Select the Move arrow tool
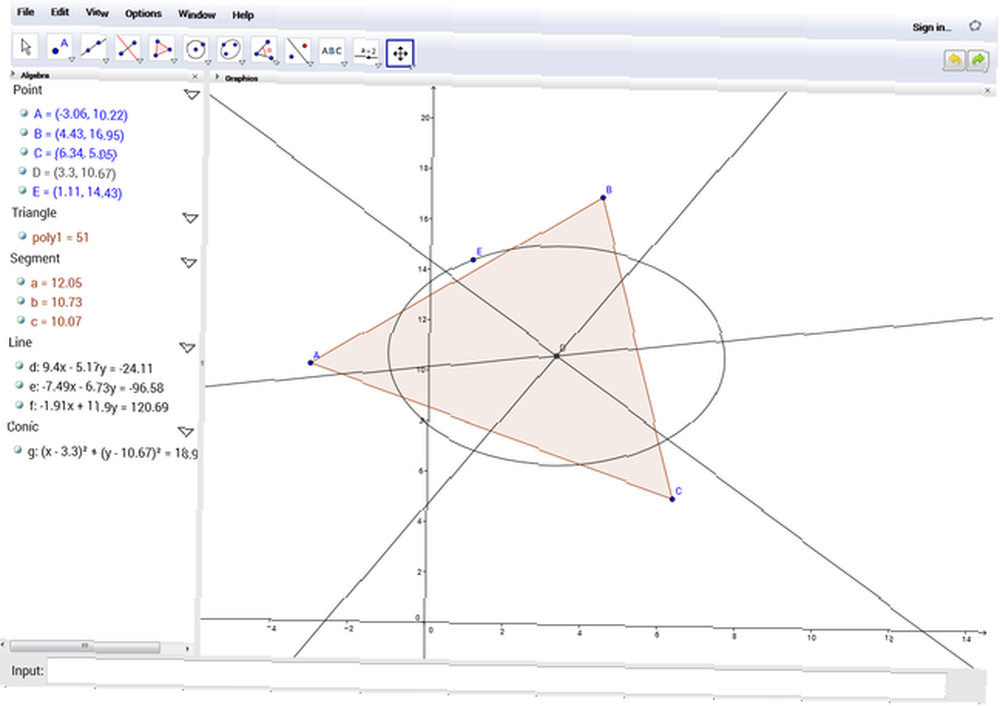 pyautogui.click(x=26, y=48)
